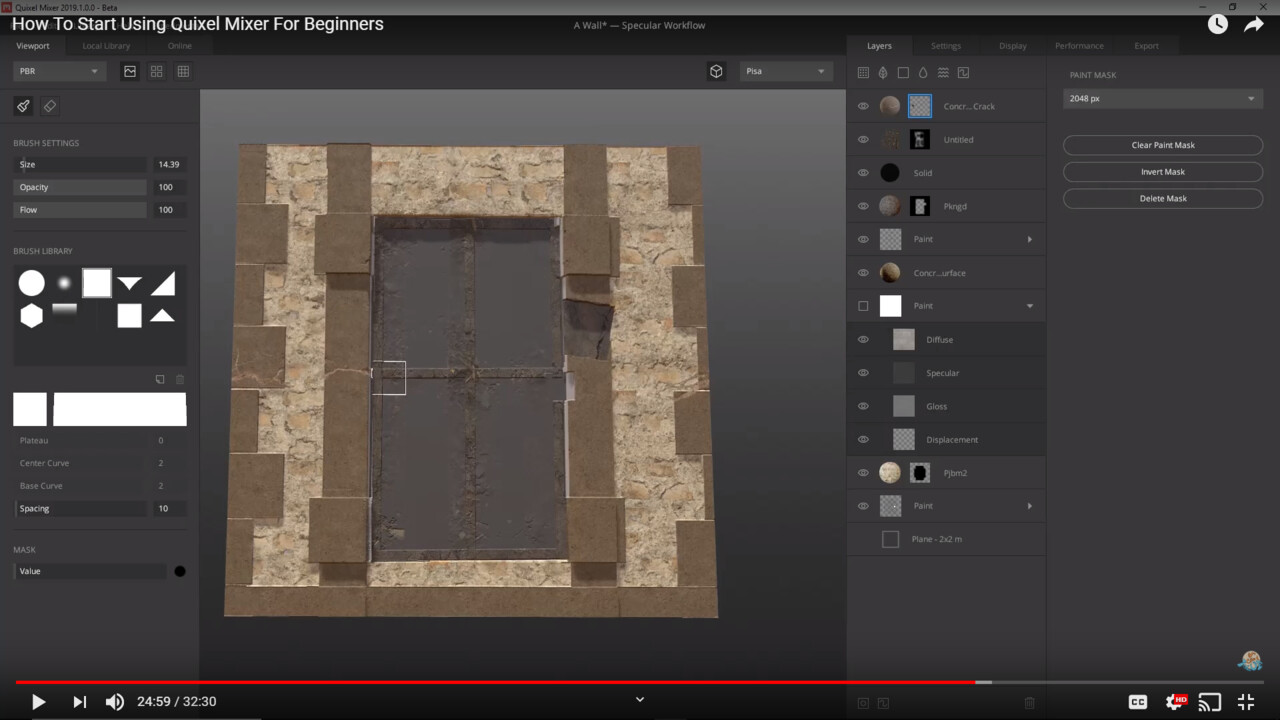The image size is (1280, 720).
Task: Mute the video volume speaker
Action: coord(115,702)
